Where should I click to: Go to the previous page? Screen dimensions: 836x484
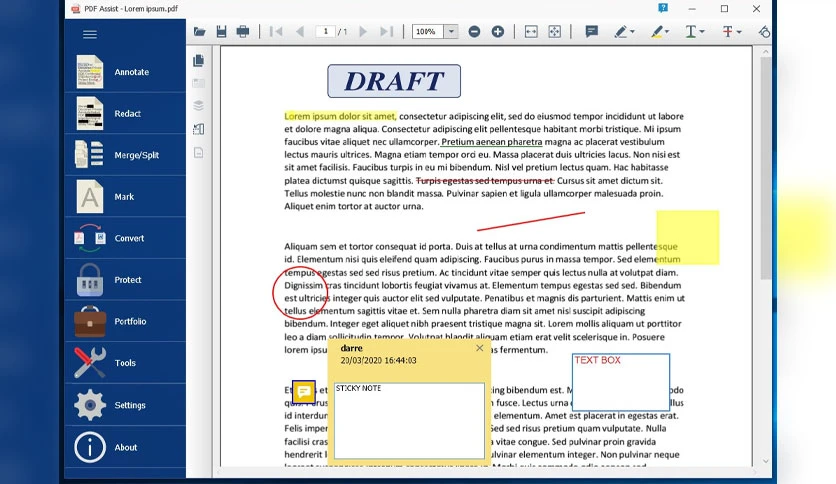tap(300, 31)
